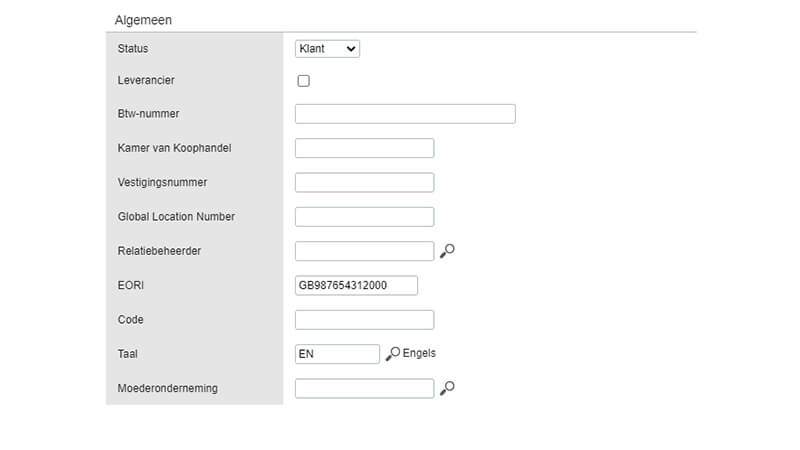Open the Status dropdown showing Klant
Viewport: 800px width, 450px height.
coord(327,49)
